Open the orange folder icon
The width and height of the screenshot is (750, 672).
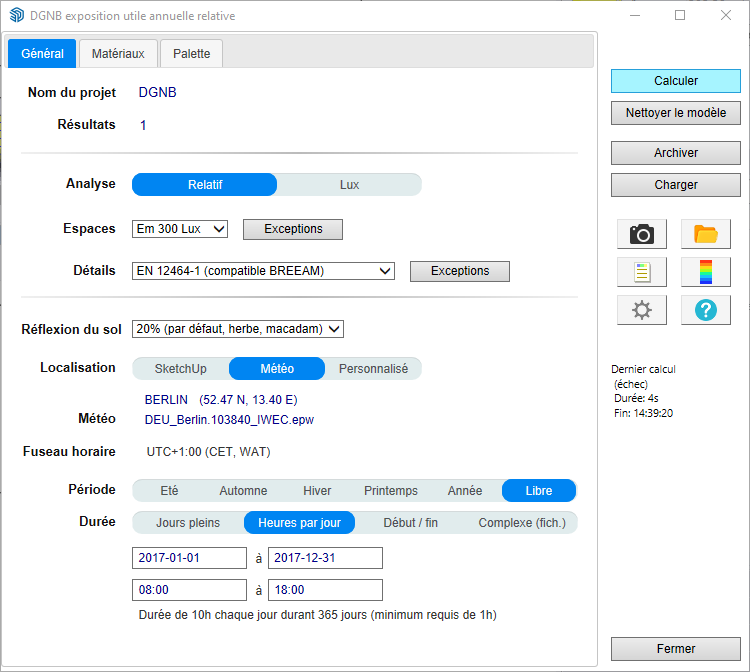(706, 234)
